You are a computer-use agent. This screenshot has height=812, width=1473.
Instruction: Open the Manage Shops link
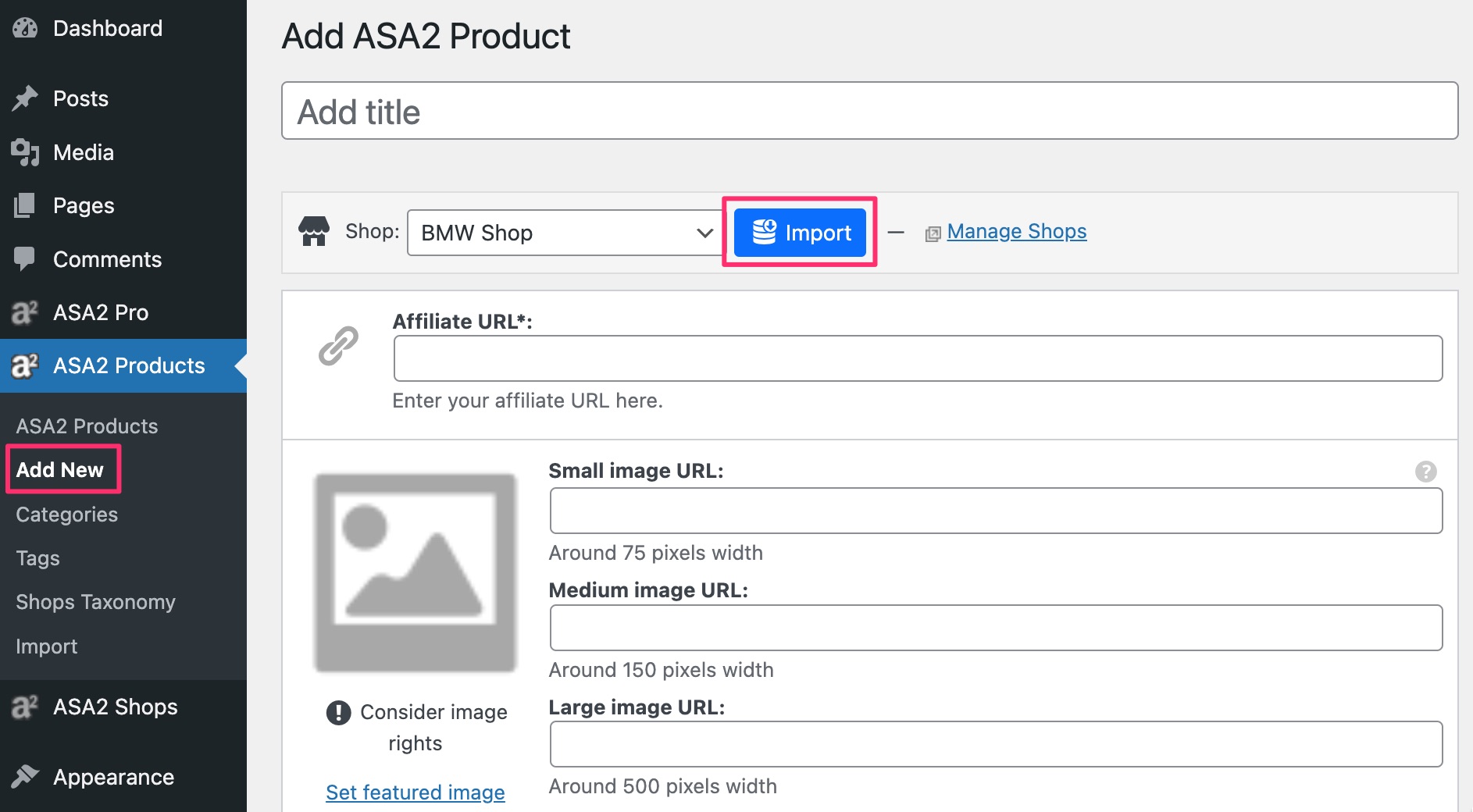pos(1015,230)
